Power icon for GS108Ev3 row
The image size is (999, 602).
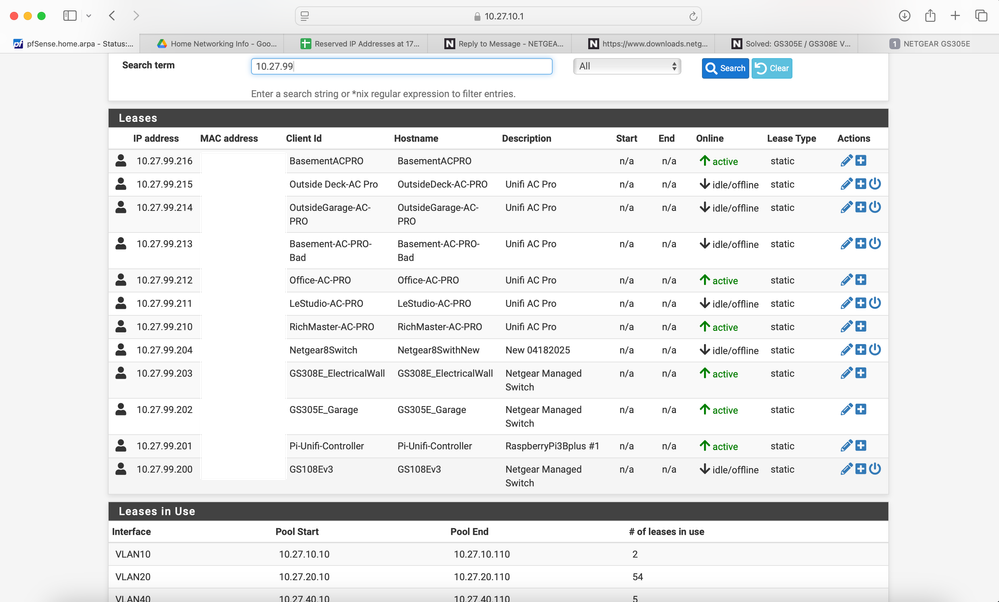[x=875, y=469]
